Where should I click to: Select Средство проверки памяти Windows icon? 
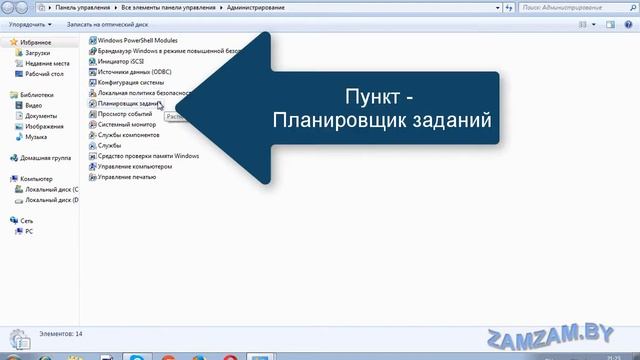(93, 156)
